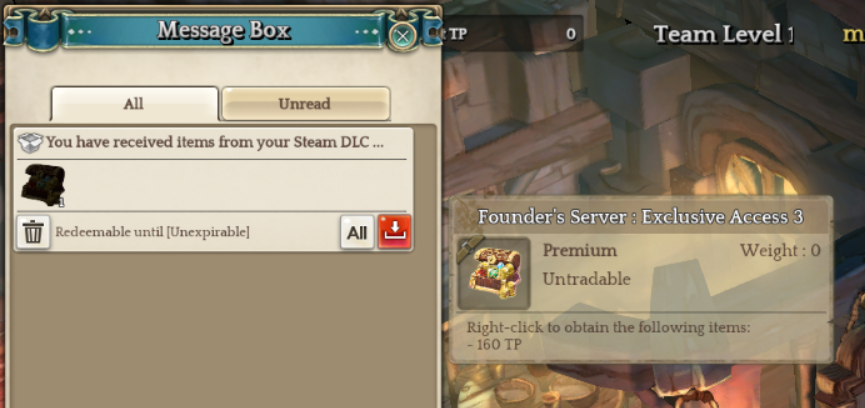865x408 pixels.
Task: Click the Redeemable until Unexpirable text
Action: [x=152, y=232]
